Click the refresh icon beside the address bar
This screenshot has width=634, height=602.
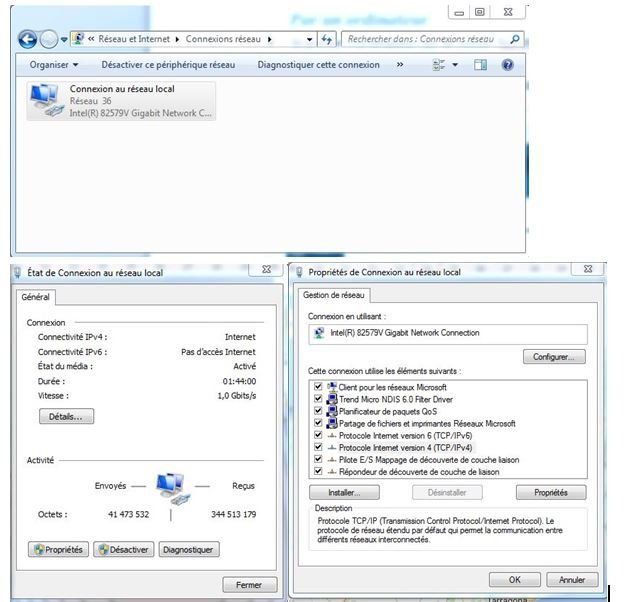click(x=327, y=39)
